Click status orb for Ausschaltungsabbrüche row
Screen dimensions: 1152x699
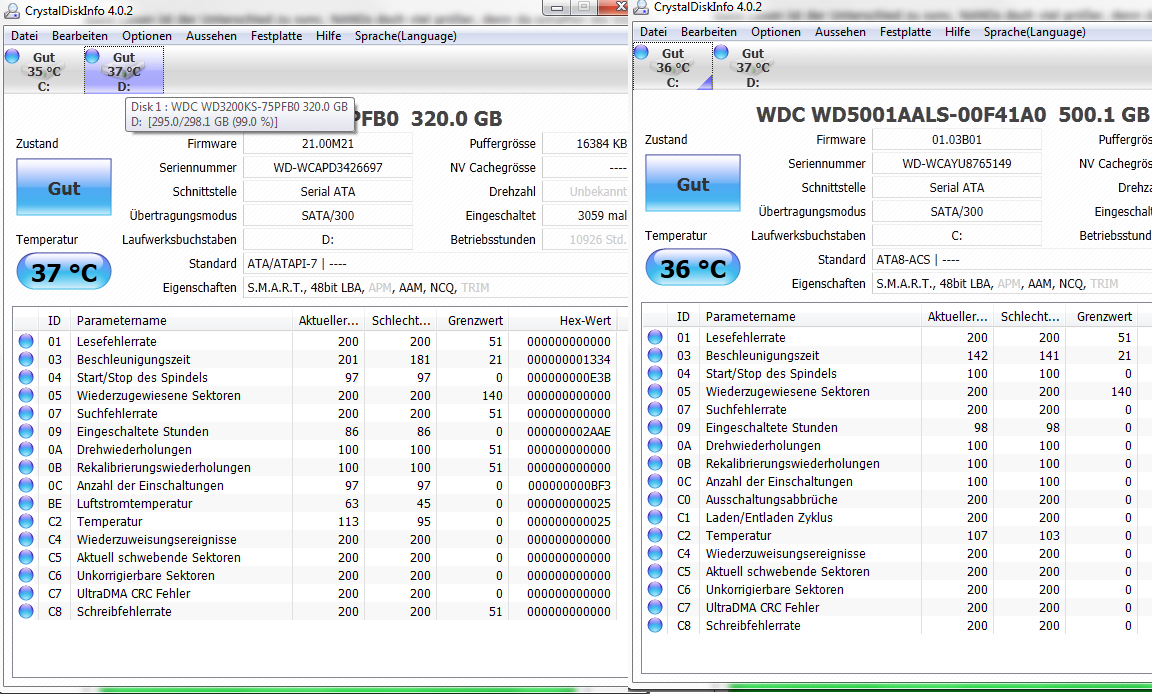[655, 499]
